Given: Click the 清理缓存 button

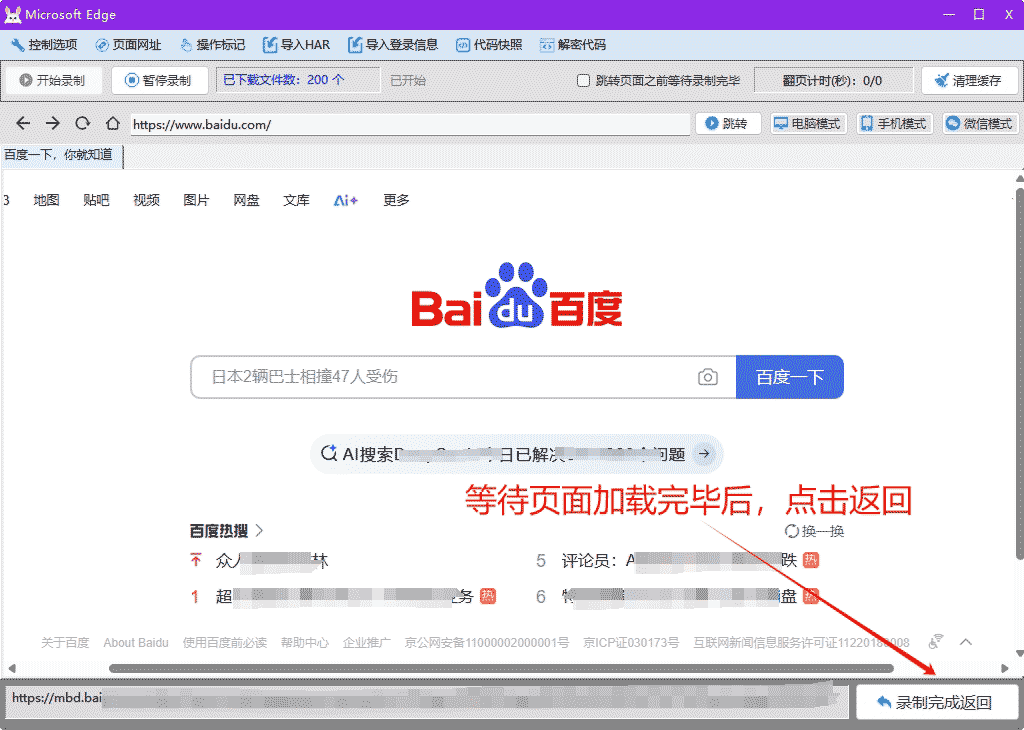Looking at the screenshot, I should coord(970,80).
